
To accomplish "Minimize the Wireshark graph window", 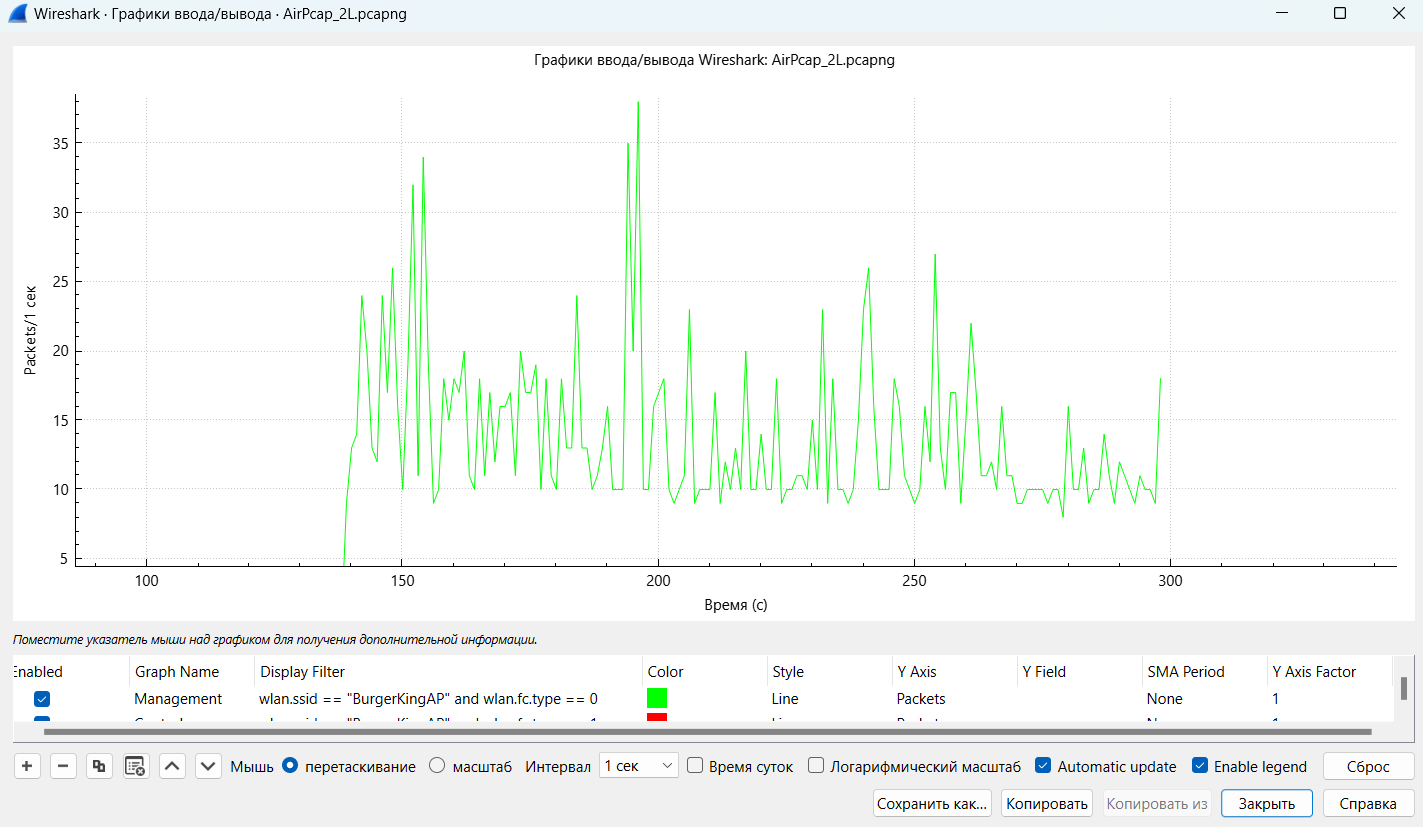I will 1281,14.
